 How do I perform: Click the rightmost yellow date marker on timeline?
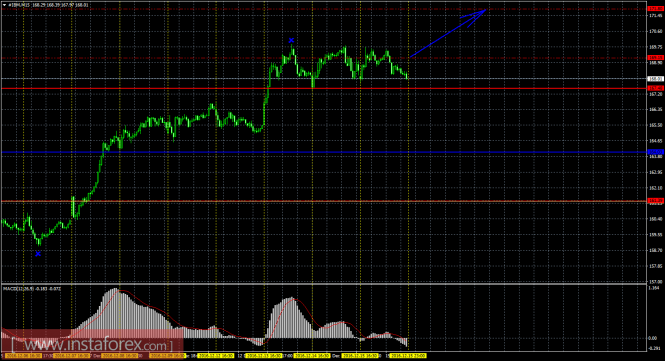point(408,355)
